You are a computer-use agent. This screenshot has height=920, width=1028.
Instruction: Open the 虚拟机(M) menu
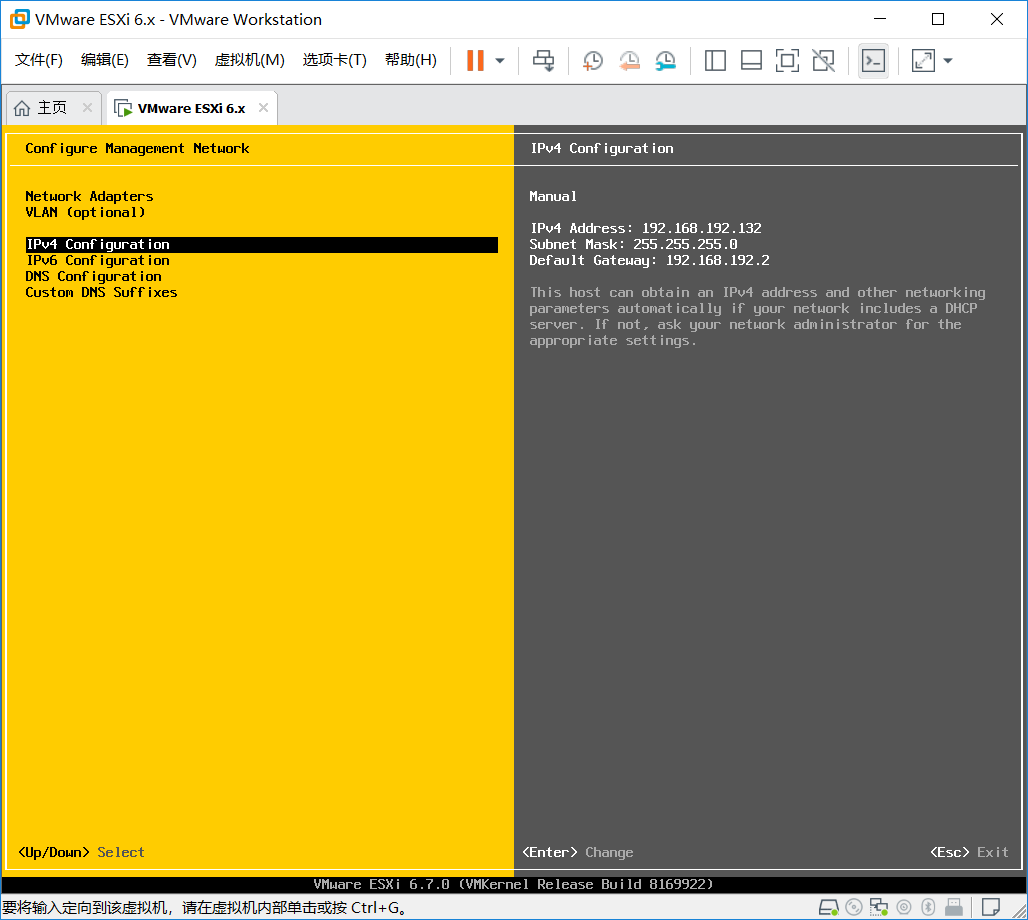(250, 60)
